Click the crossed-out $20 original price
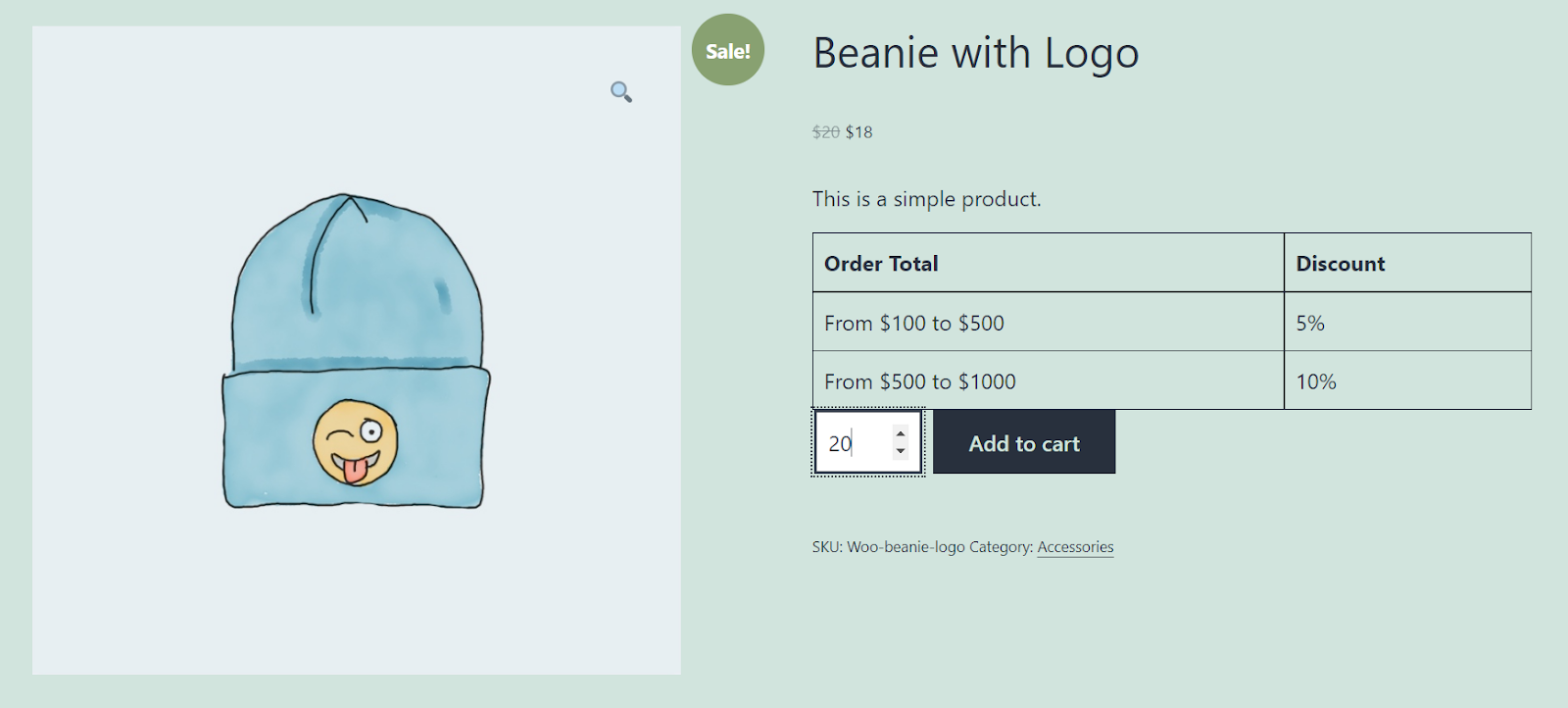Screen dimensions: 1568x708 [825, 132]
